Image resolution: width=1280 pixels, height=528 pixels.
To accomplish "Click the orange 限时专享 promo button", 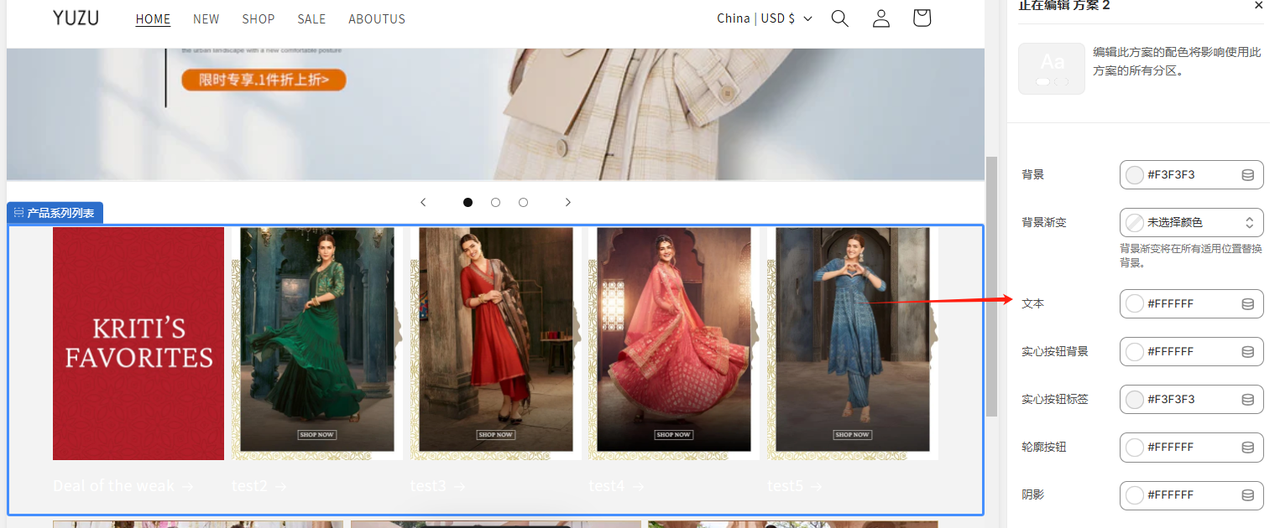I will click(x=264, y=80).
